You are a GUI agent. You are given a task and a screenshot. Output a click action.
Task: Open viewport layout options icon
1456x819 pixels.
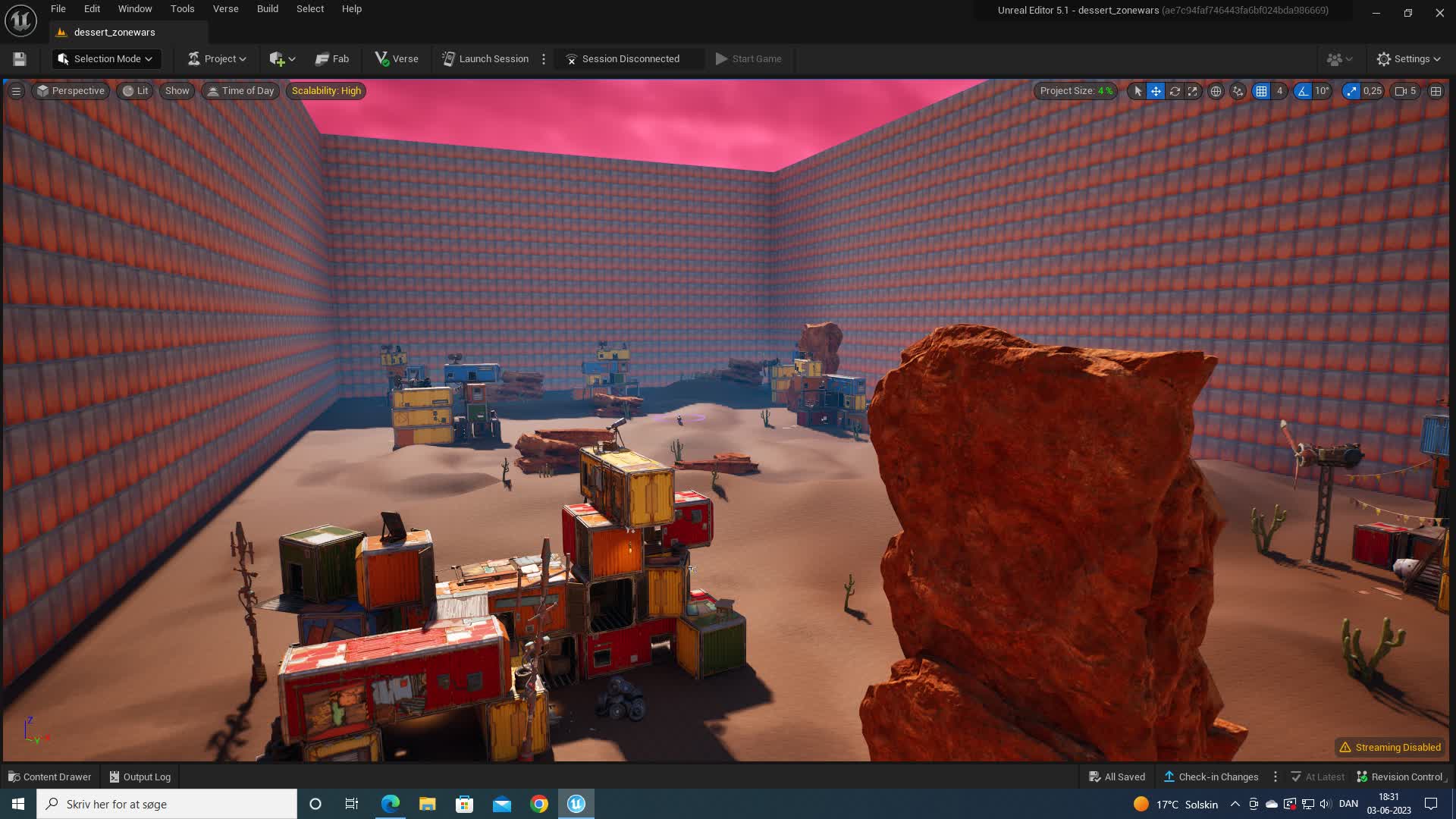(x=1436, y=91)
